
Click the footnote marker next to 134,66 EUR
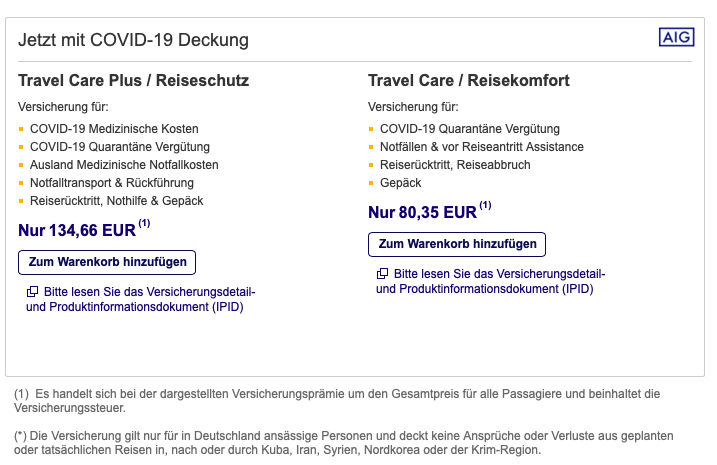click(x=145, y=224)
